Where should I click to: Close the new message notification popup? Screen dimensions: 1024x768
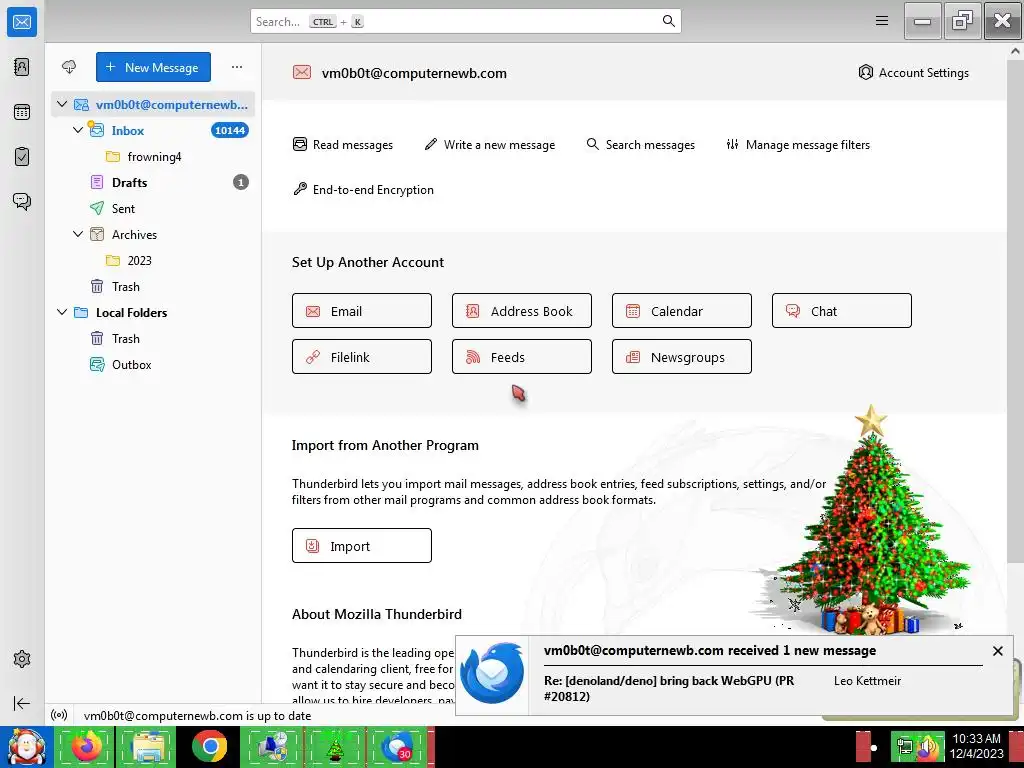pyautogui.click(x=997, y=650)
